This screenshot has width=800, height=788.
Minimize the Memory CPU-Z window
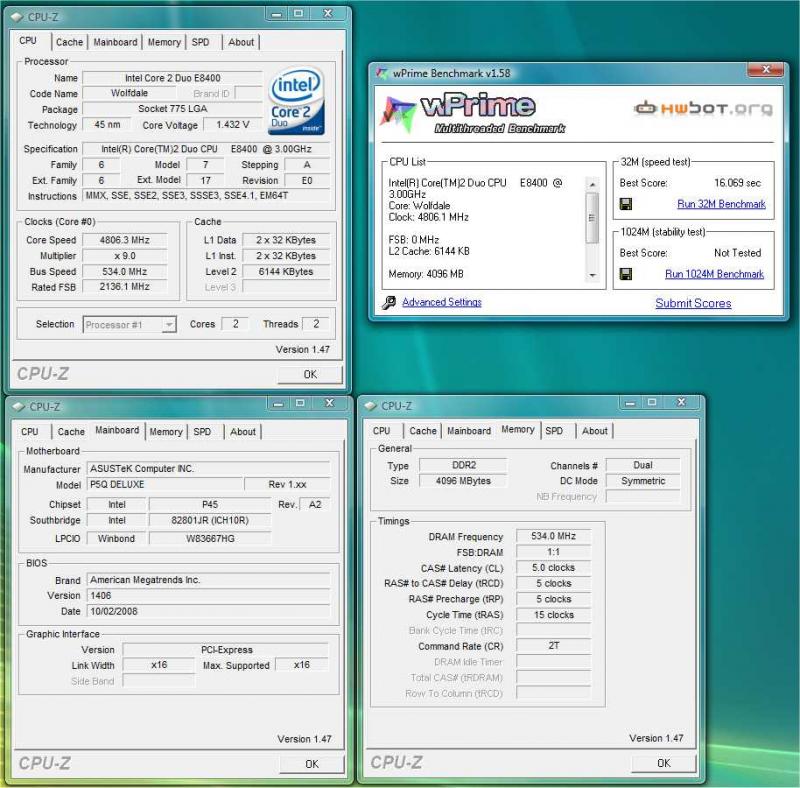(630, 403)
